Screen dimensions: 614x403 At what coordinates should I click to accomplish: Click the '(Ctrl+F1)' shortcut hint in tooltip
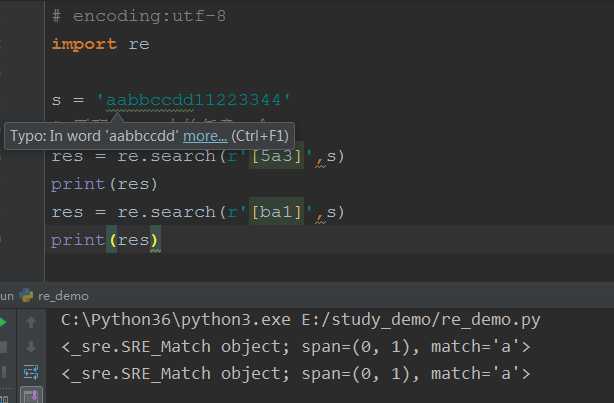click(x=260, y=136)
